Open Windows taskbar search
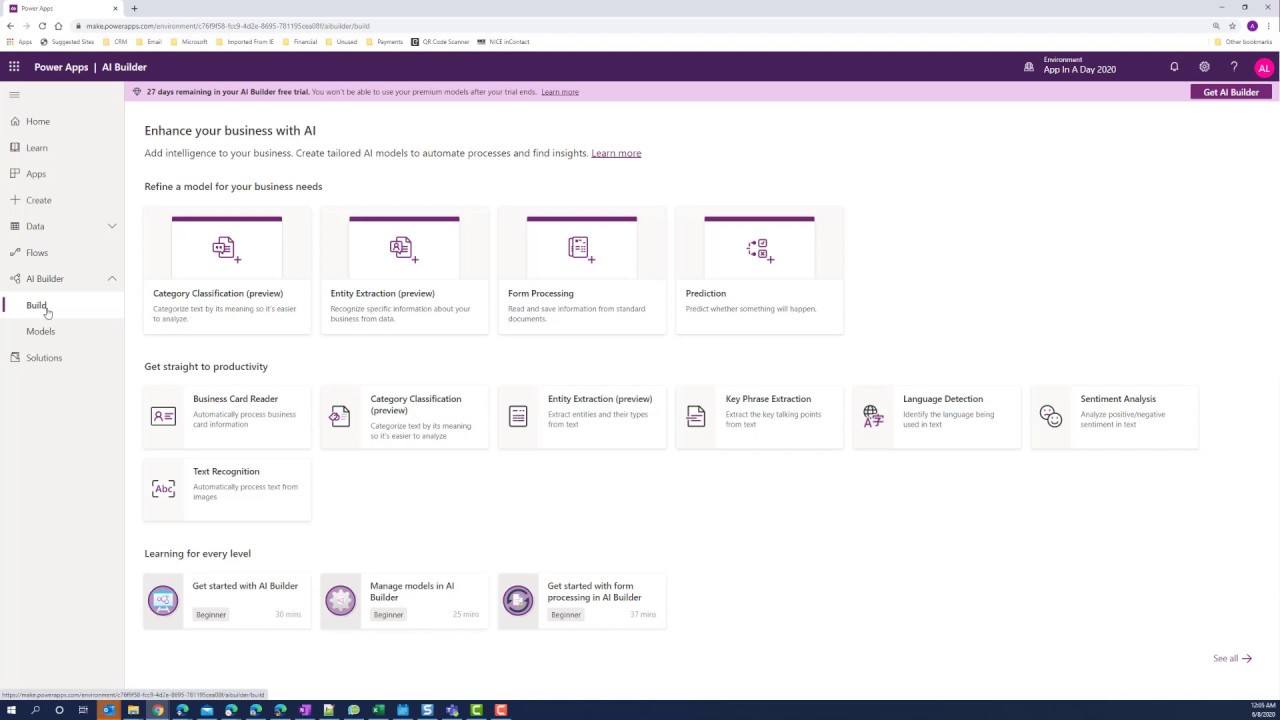 [35, 710]
